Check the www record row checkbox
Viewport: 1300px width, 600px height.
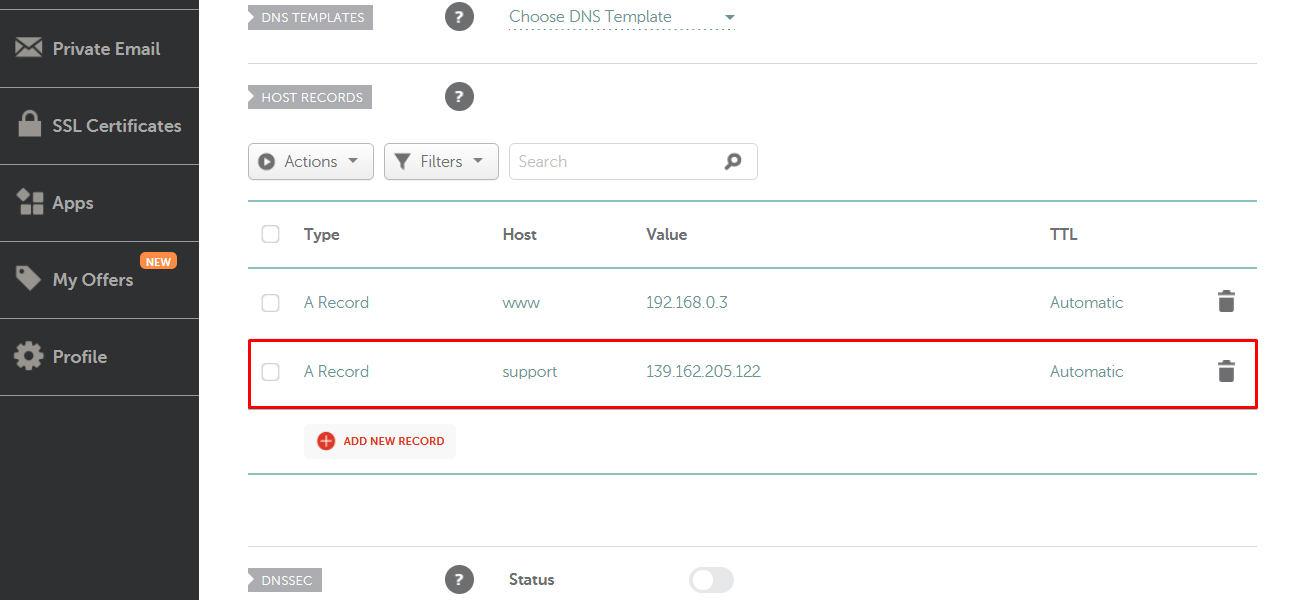coord(270,301)
